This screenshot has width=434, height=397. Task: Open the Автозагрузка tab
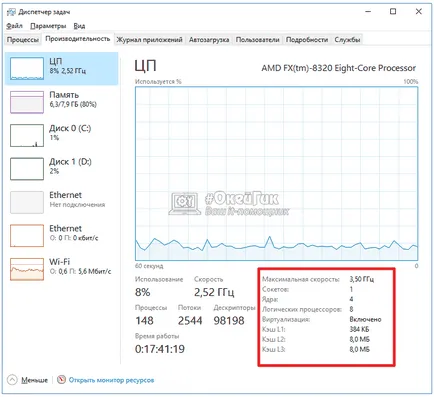pyautogui.click(x=209, y=40)
